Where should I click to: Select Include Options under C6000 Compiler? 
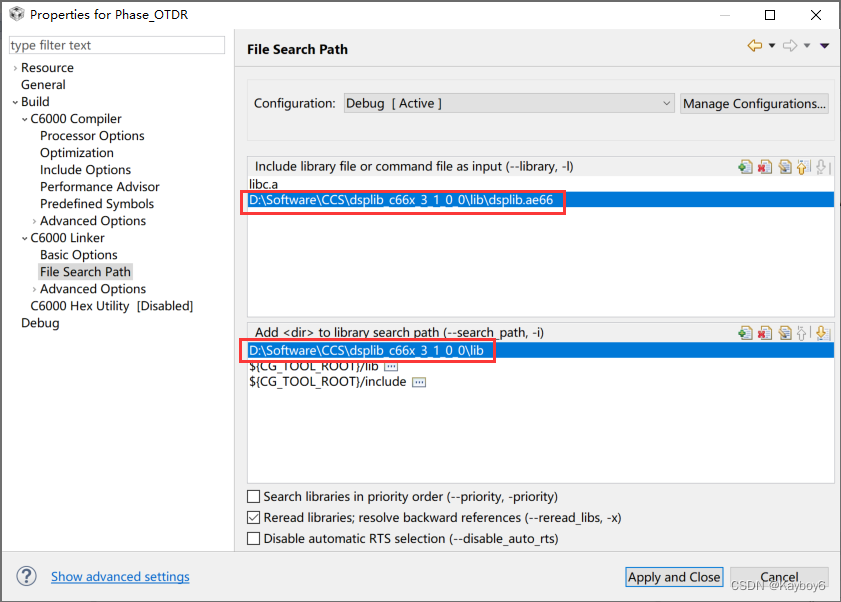tap(85, 170)
